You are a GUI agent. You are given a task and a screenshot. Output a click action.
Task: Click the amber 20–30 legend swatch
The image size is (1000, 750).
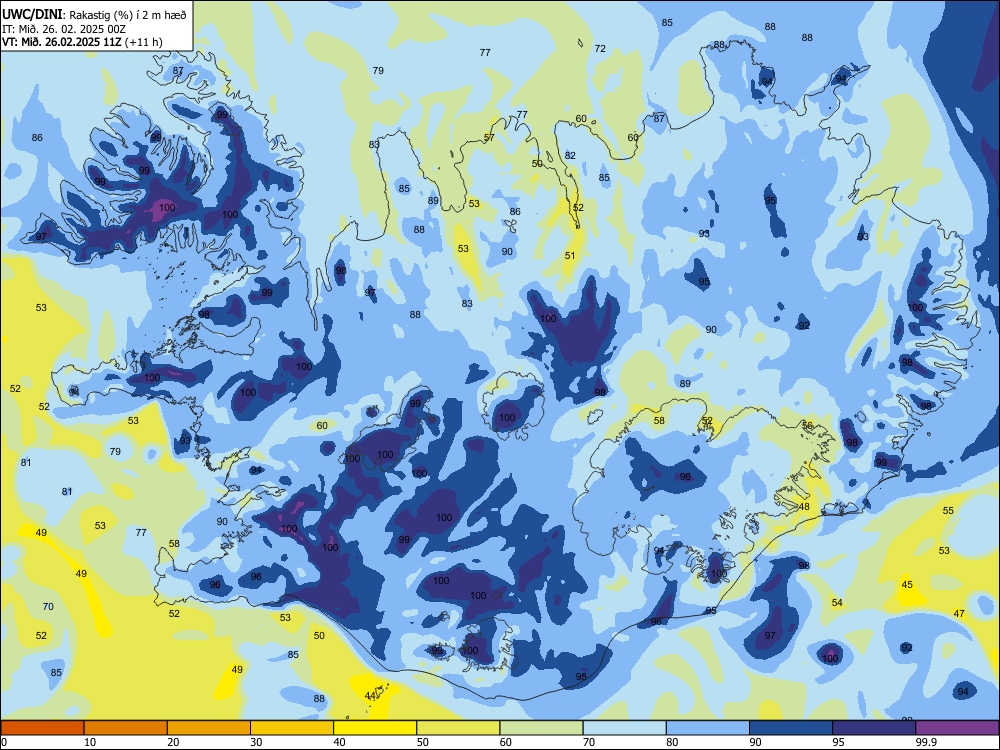(209, 728)
